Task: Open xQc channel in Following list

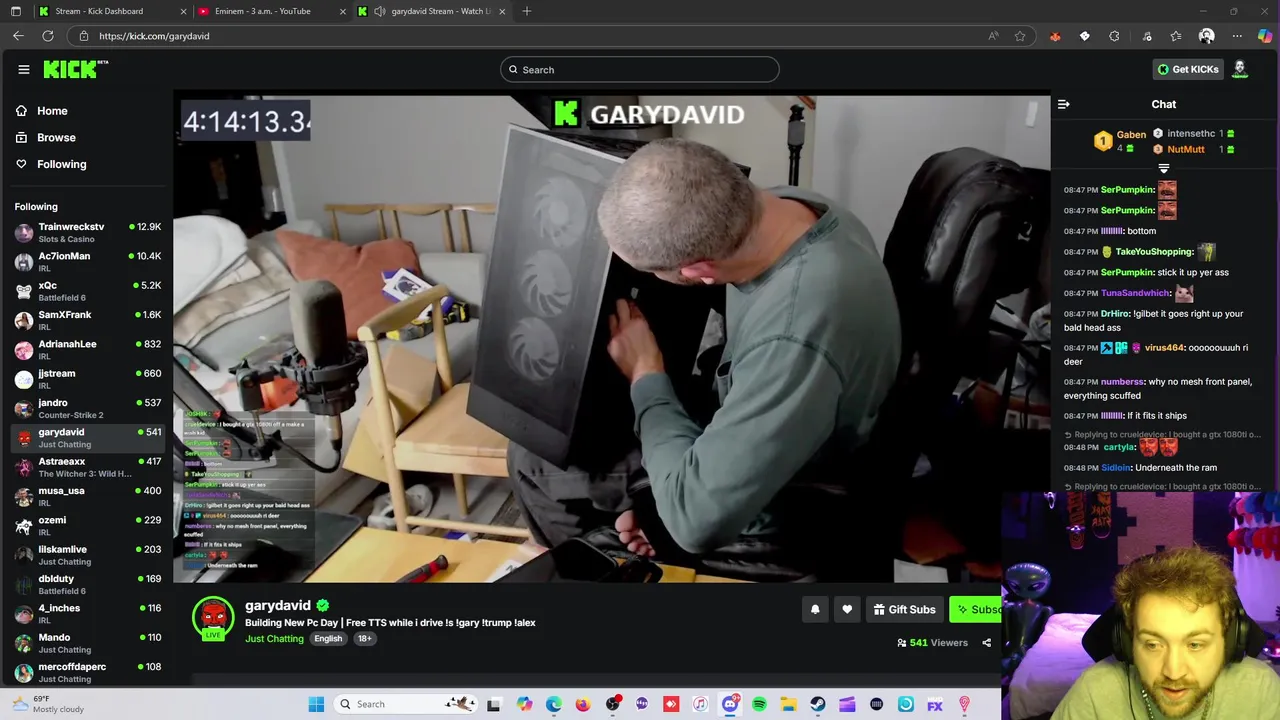Action: (87, 291)
